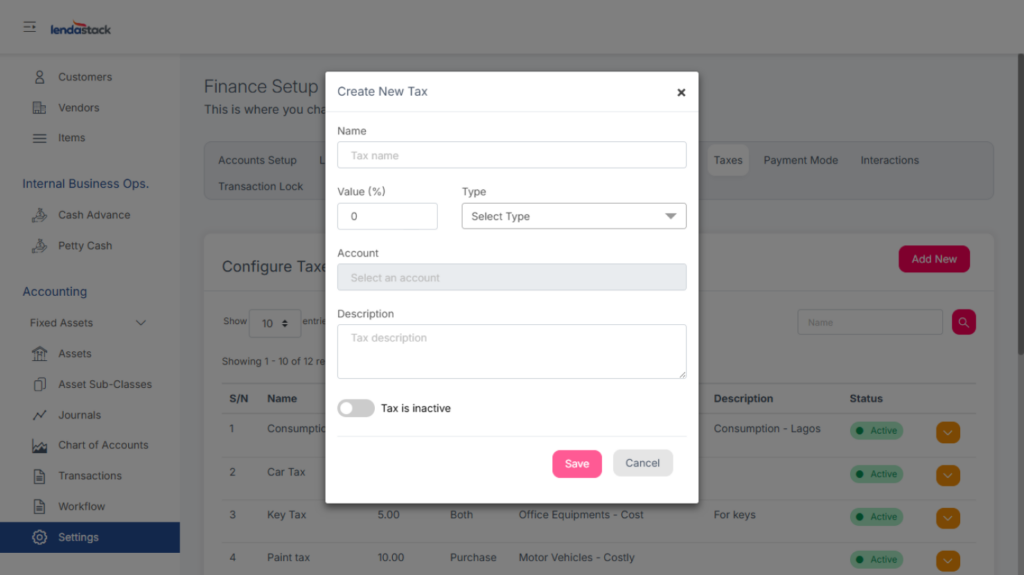Image resolution: width=1024 pixels, height=575 pixels.
Task: Click the Vendors building icon
Action: coord(40,108)
